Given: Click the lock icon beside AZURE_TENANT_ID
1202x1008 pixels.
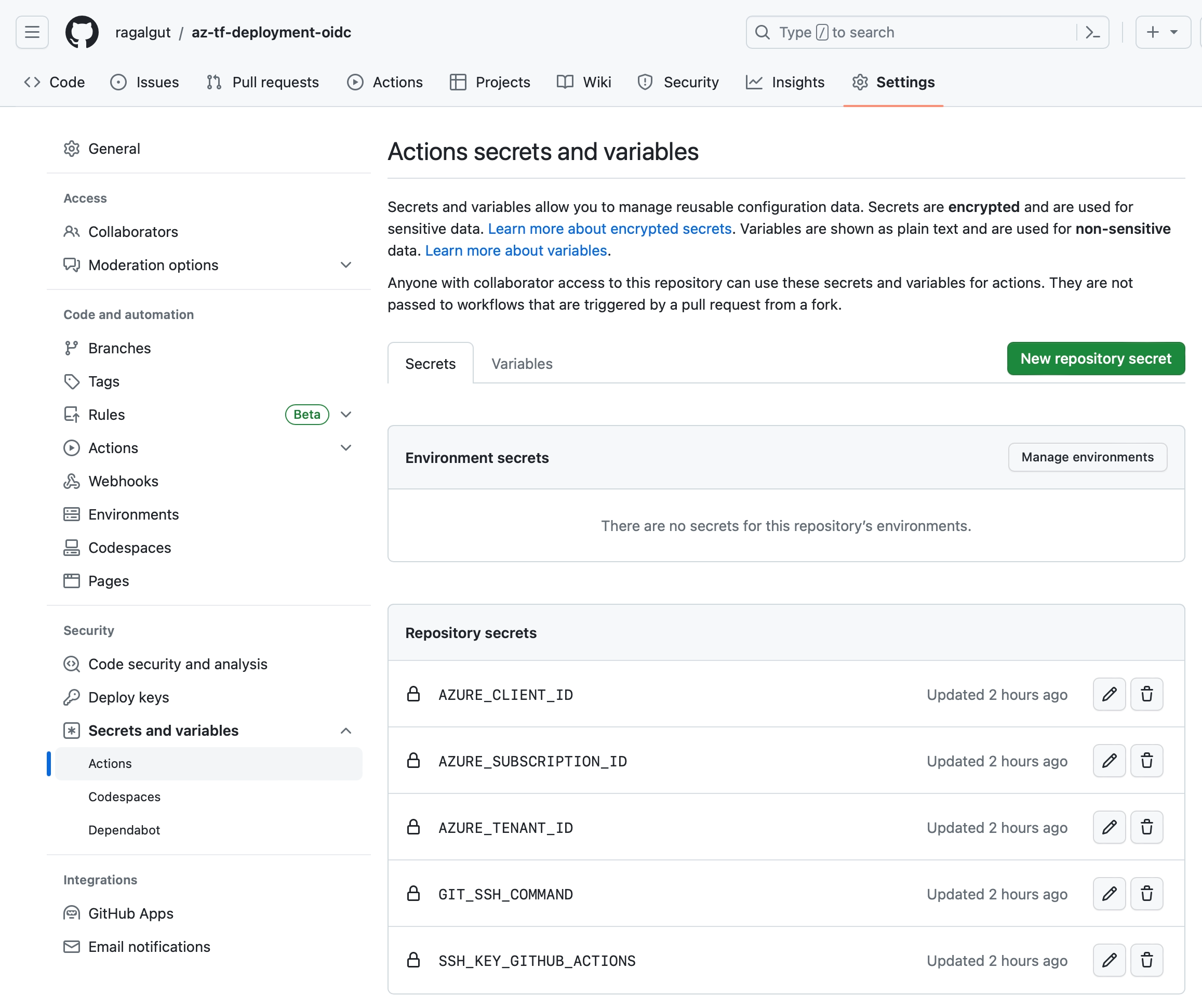Looking at the screenshot, I should pos(413,827).
